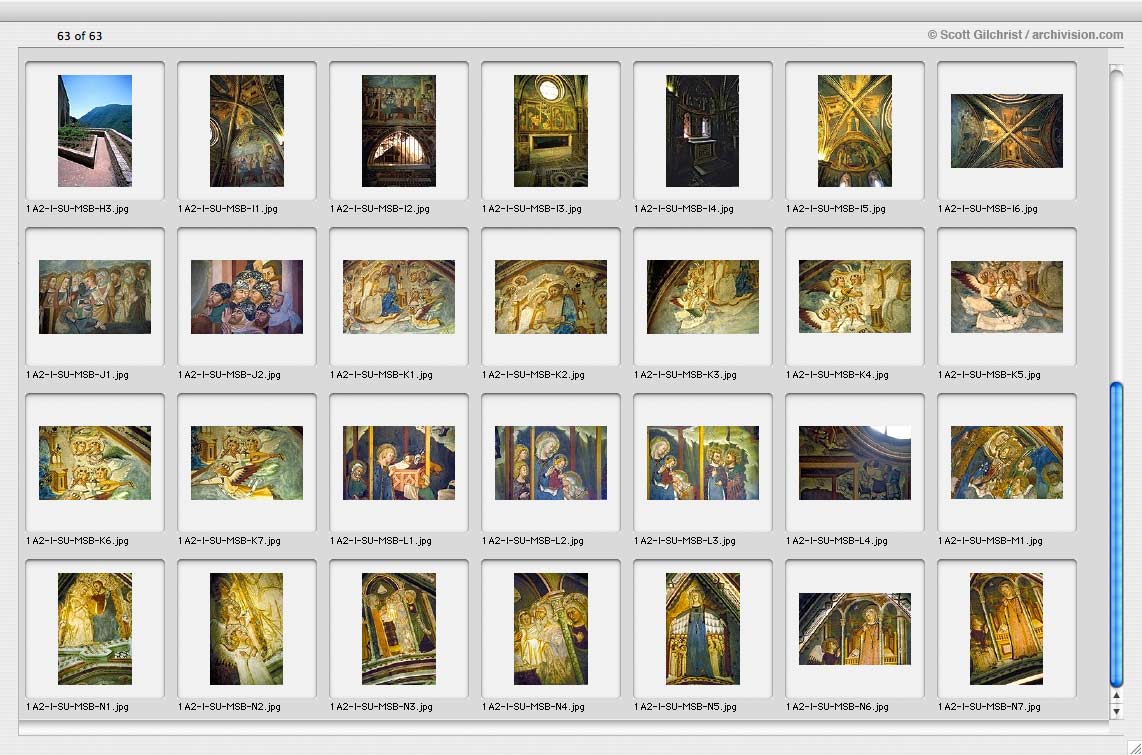This screenshot has height=755, width=1142.
Task: Click filename label 1A2-I-SU-MSB-L1.jpg
Action: click(381, 540)
